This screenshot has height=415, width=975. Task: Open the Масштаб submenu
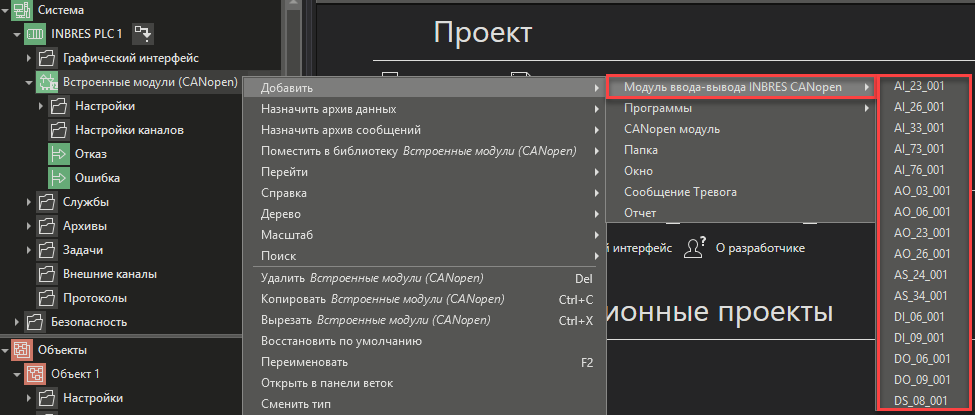pos(424,235)
